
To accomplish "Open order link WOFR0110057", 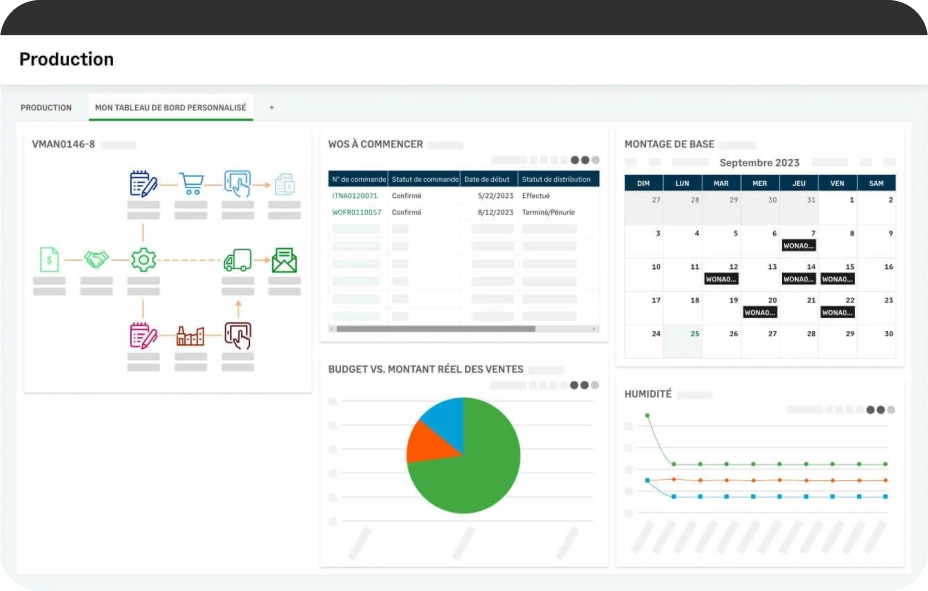I will point(356,212).
